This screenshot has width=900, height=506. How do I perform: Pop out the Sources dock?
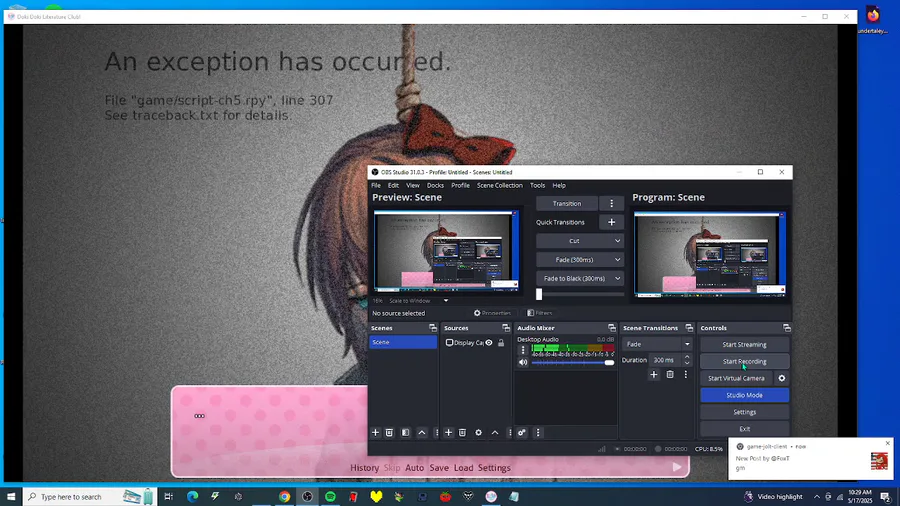(506, 328)
